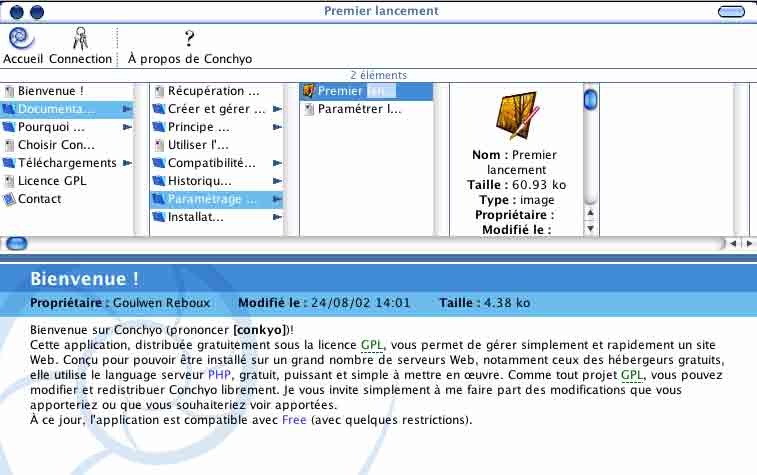Screen dimensions: 757x475
Task: Click 'Taille : 4.38 ko' info text
Action: pos(485,303)
